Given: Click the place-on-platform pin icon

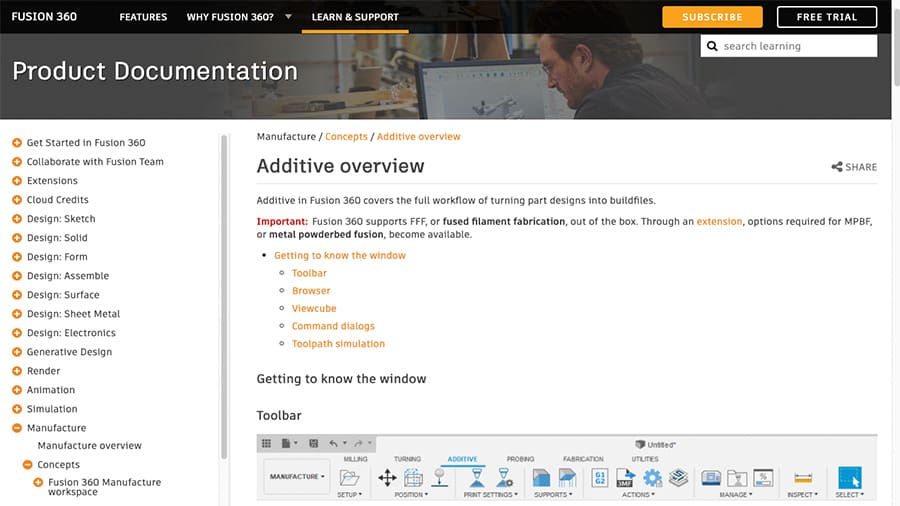Looking at the screenshot, I should point(440,477).
